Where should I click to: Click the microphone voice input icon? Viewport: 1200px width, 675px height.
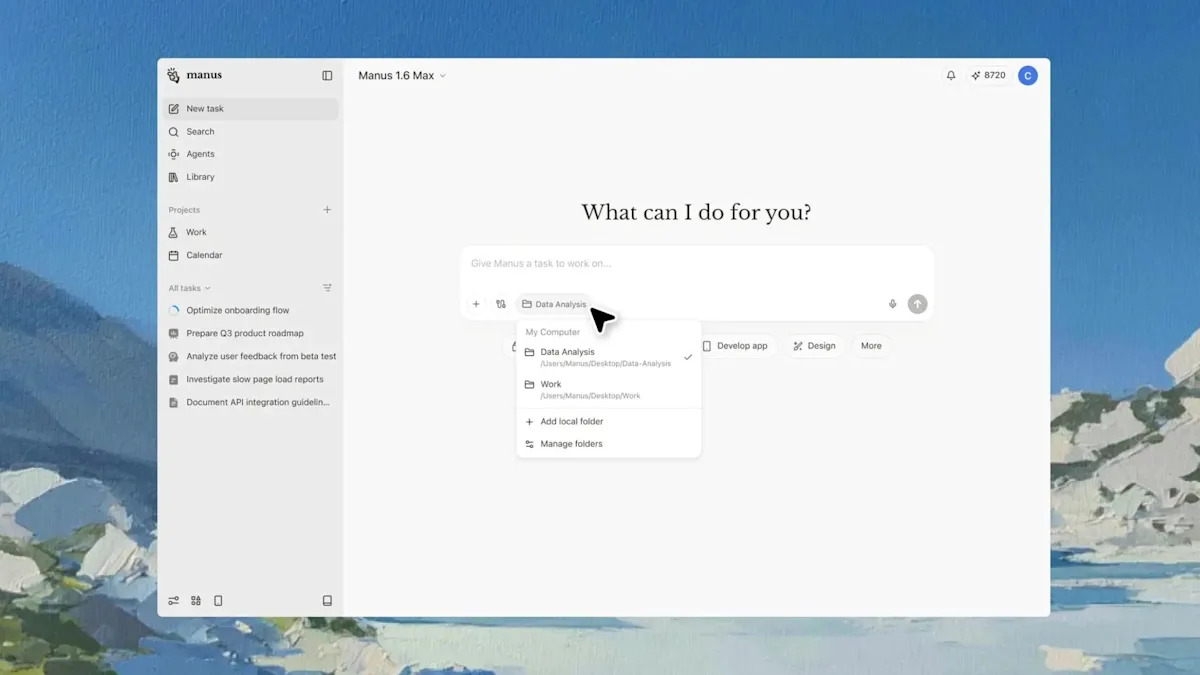892,304
